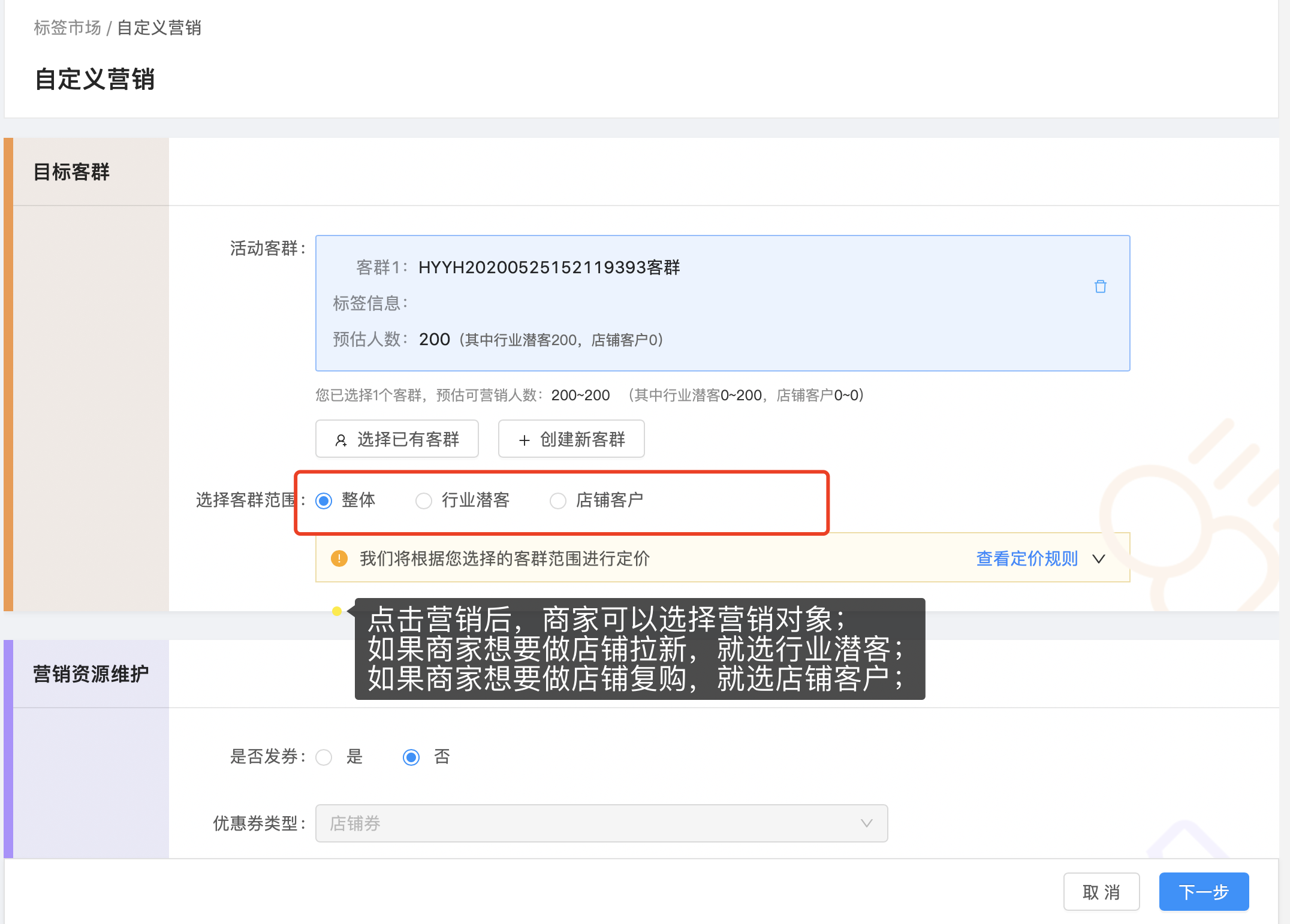Screen dimensions: 1290x924
Task: Expand the pricing rules chevron arrow
Action: (x=1098, y=559)
